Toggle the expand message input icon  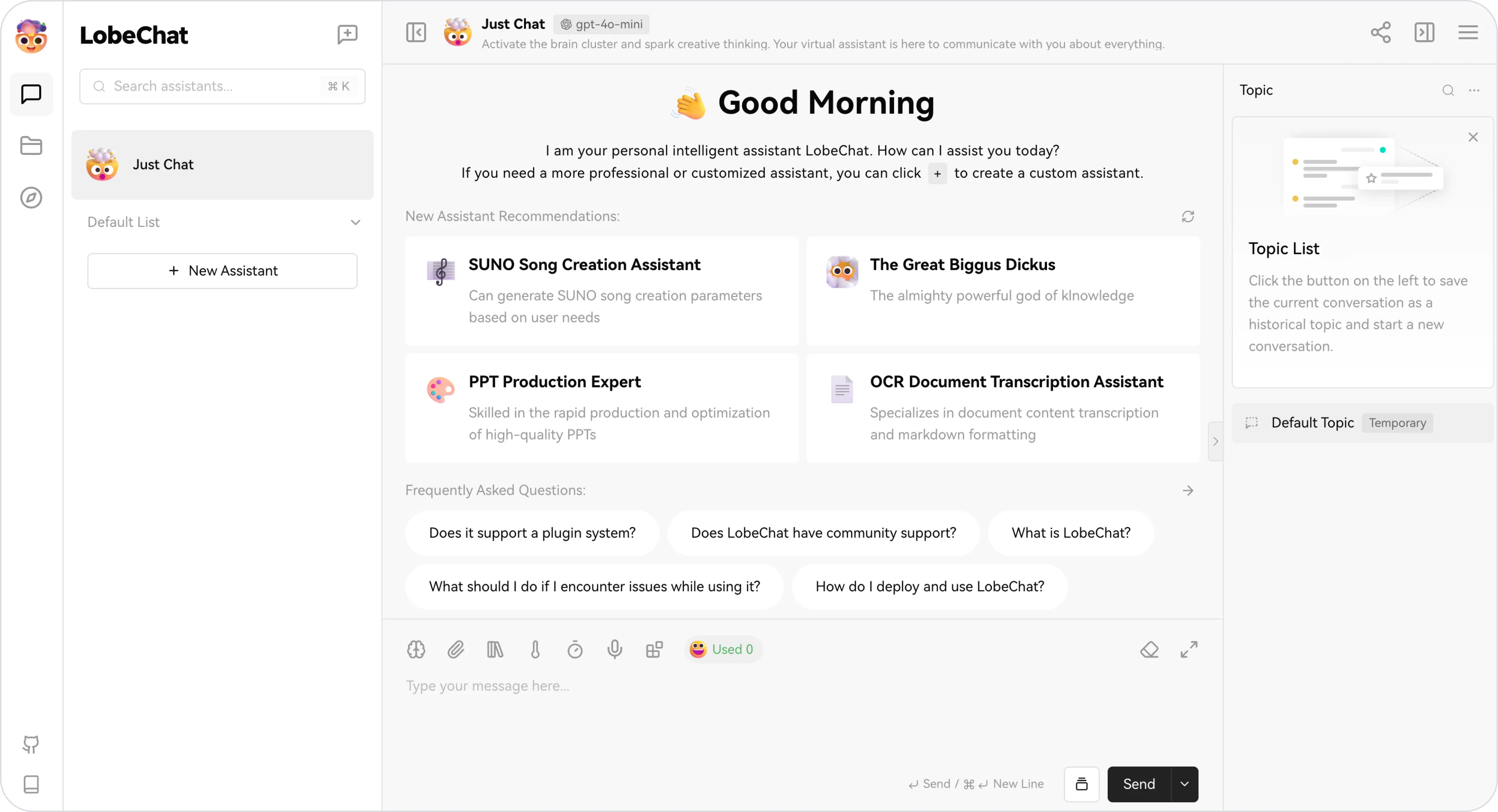tap(1189, 649)
